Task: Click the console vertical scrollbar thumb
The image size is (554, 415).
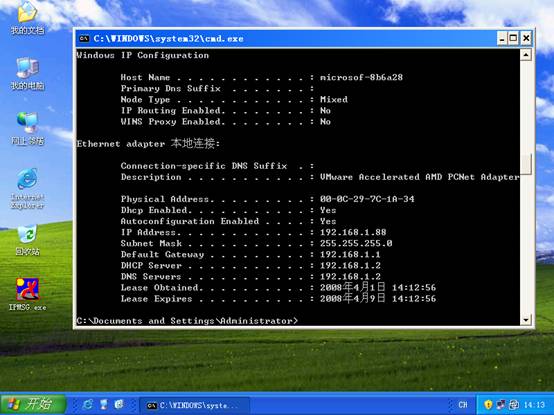Action: (526, 164)
